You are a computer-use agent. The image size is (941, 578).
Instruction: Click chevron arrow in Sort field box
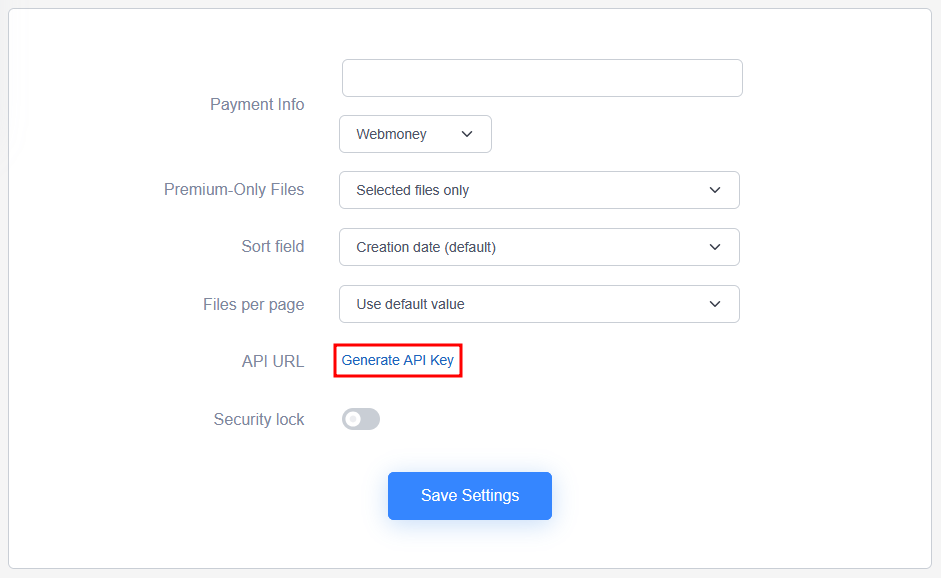pyautogui.click(x=715, y=247)
